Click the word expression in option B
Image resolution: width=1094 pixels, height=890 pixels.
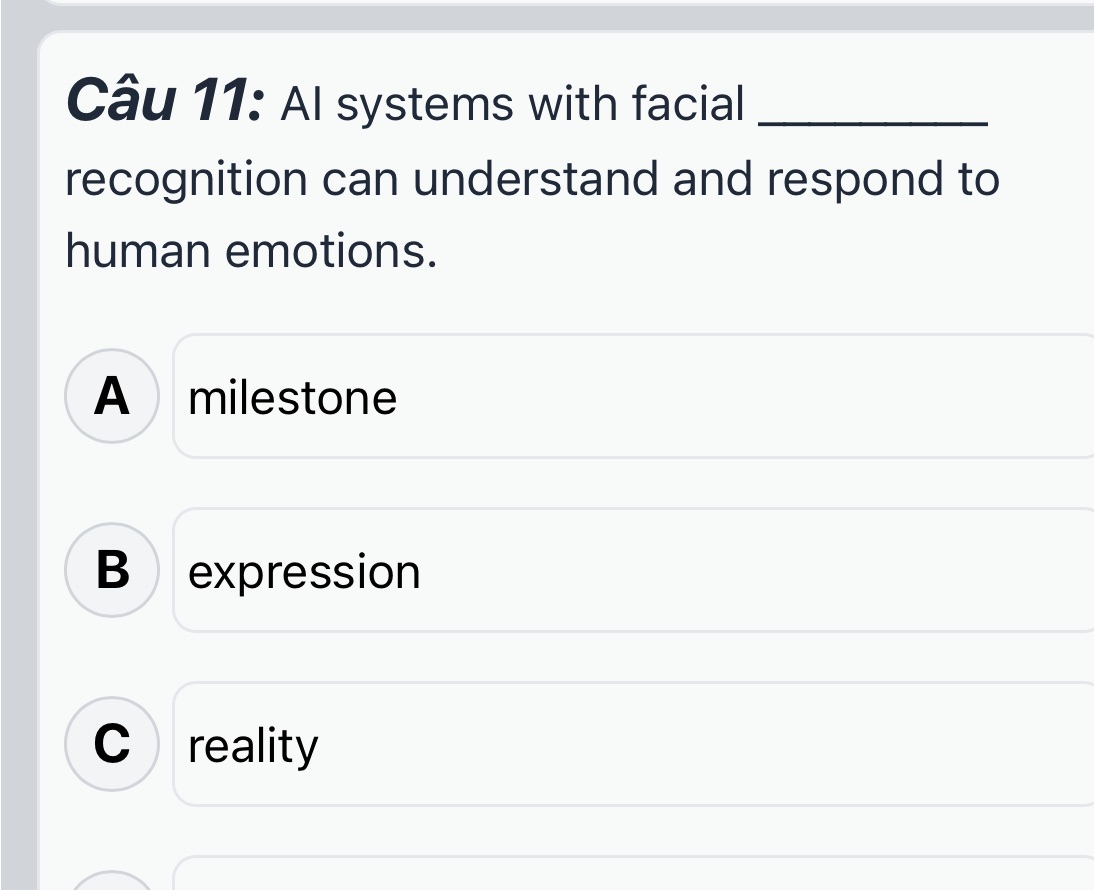[304, 570]
